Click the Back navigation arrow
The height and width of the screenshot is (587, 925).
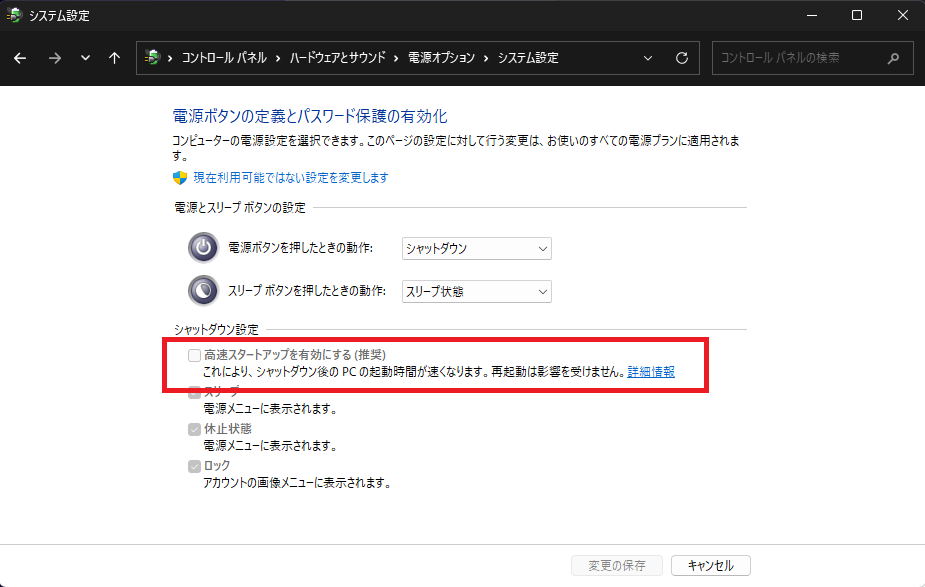tap(20, 58)
